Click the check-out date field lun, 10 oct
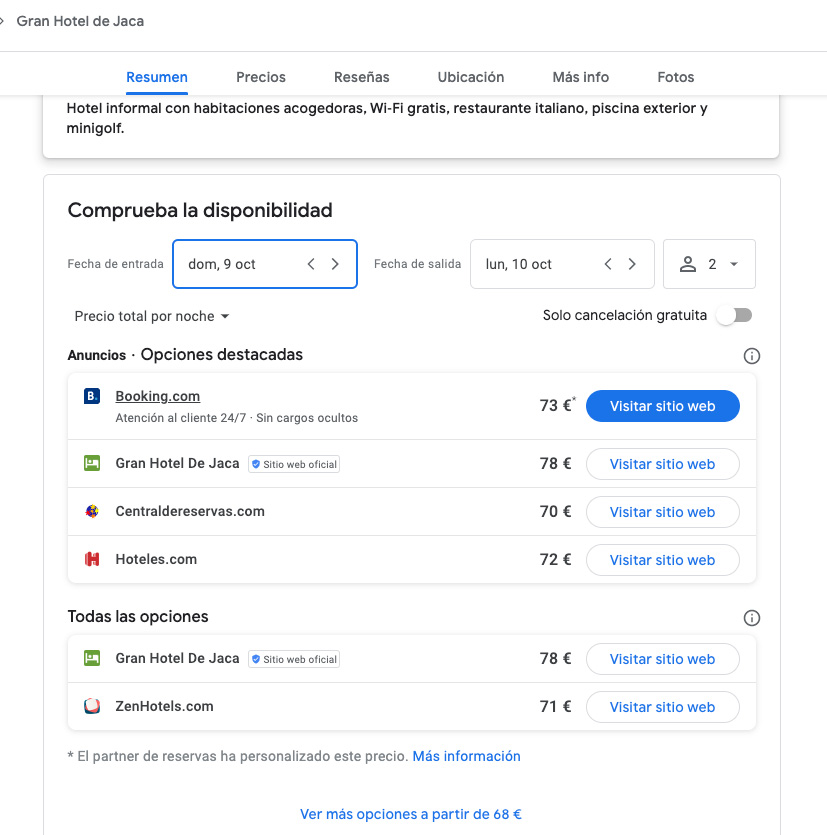Image resolution: width=827 pixels, height=835 pixels. point(562,264)
